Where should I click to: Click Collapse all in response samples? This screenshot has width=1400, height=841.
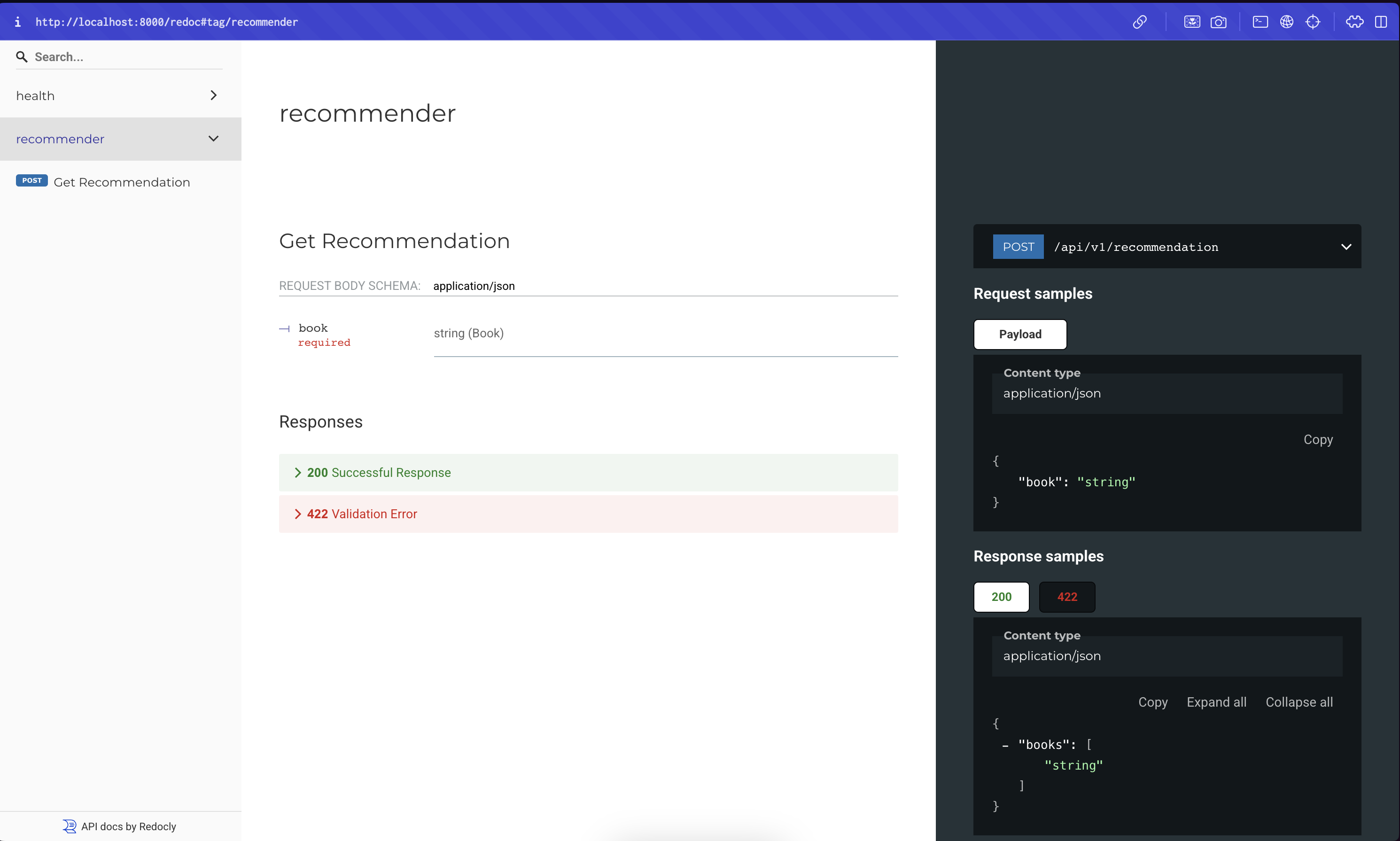1299,702
